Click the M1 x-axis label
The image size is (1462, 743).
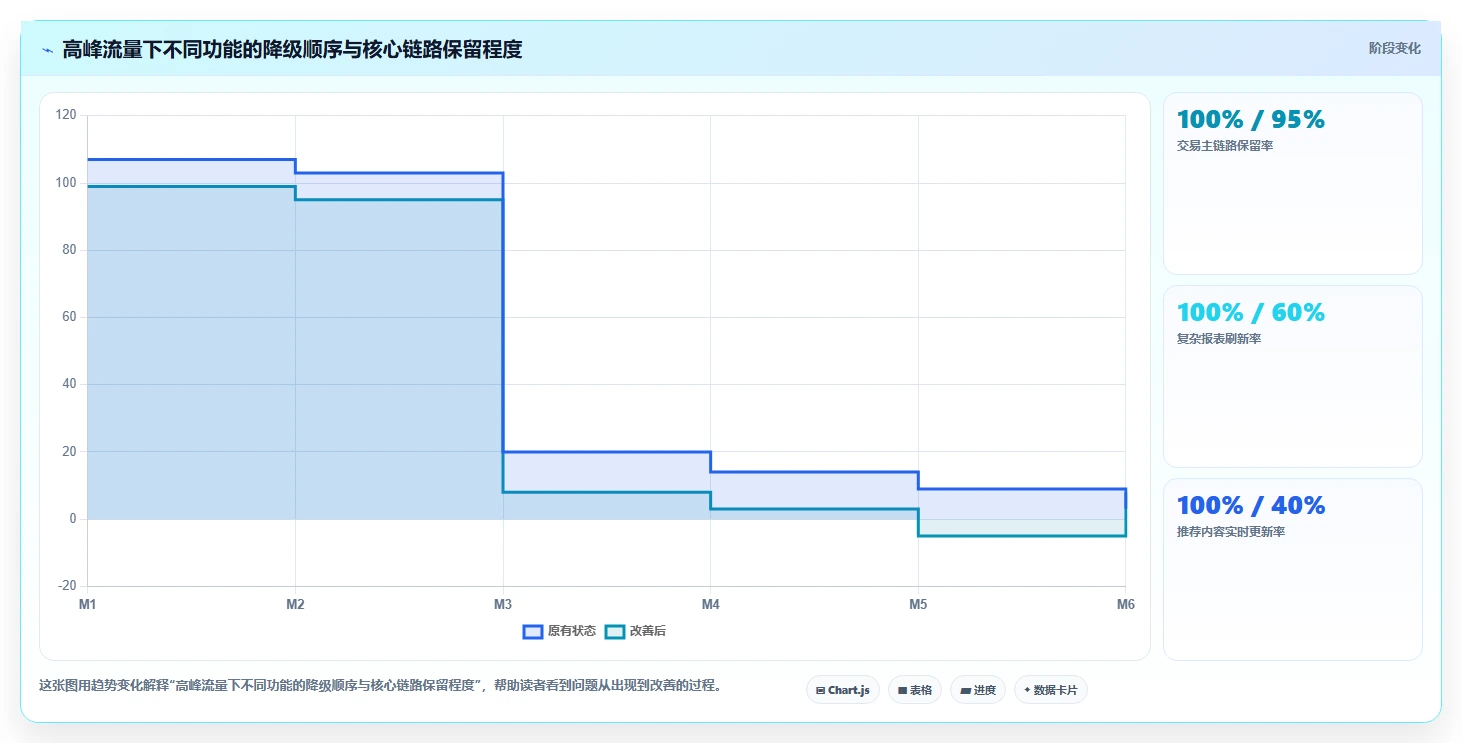click(87, 604)
